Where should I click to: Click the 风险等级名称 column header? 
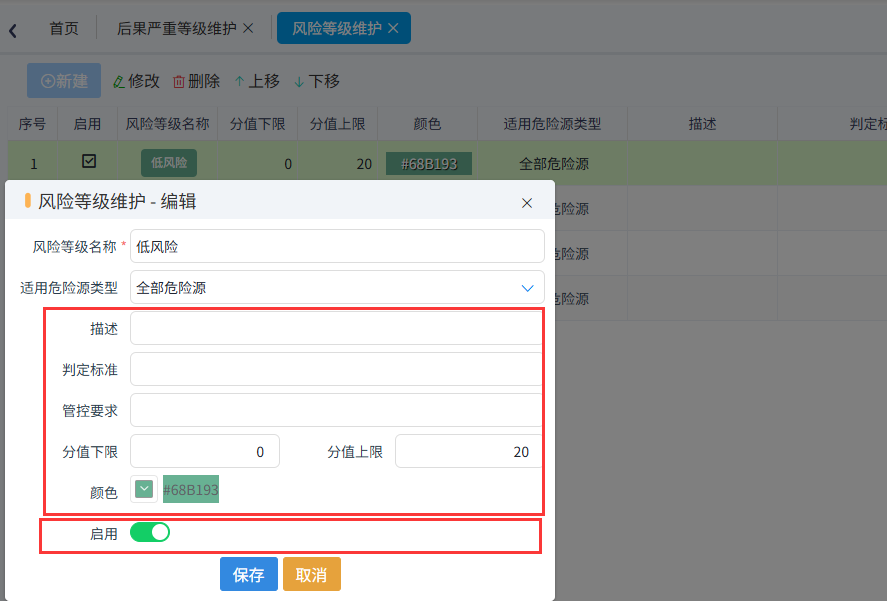coord(167,124)
